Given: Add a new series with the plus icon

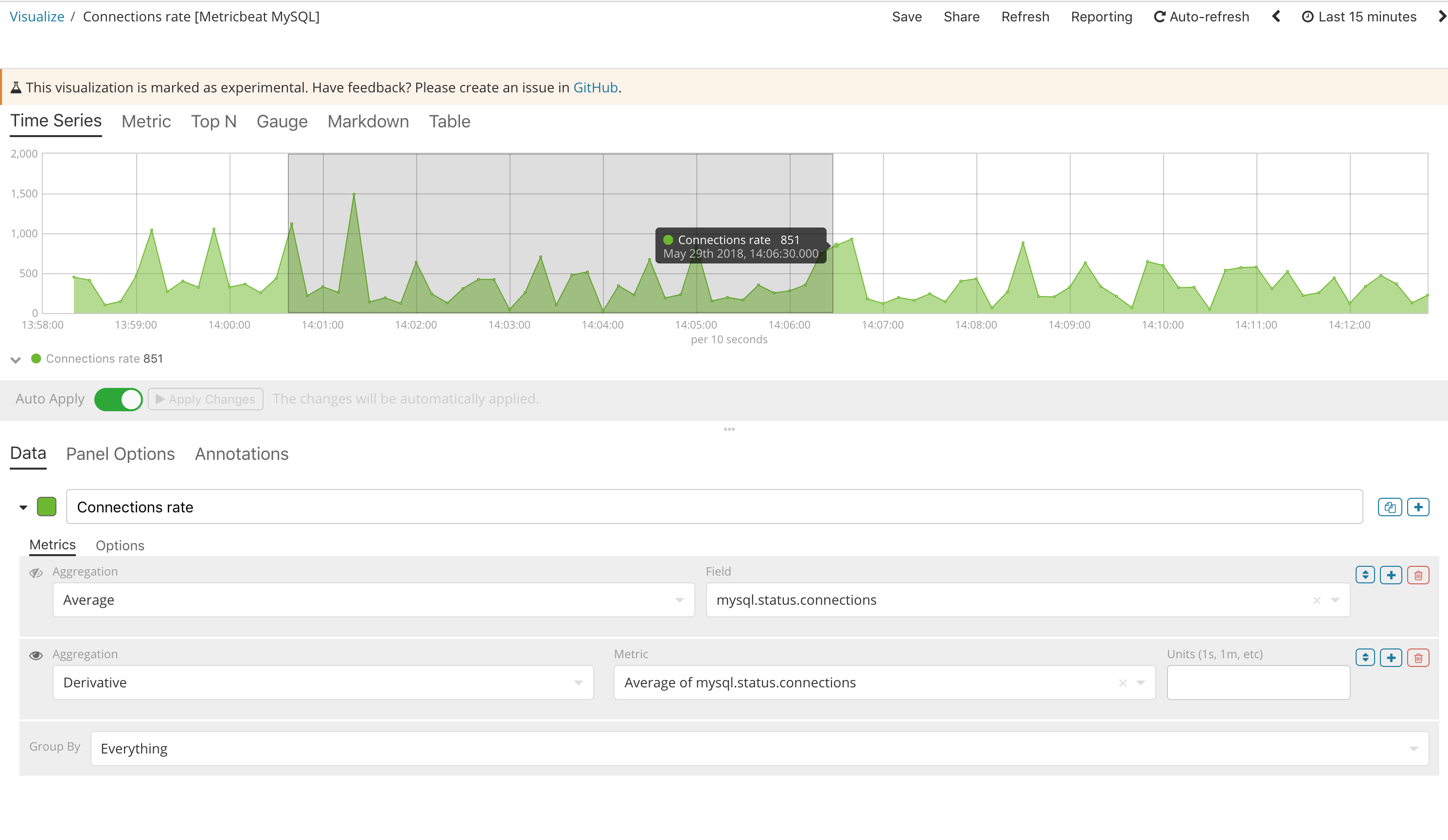Looking at the screenshot, I should tap(1418, 507).
